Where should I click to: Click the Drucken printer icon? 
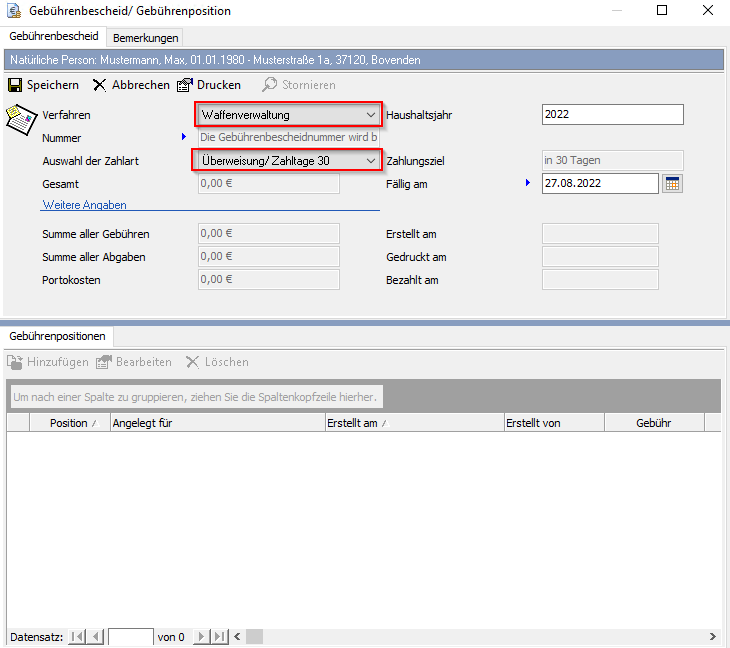[x=185, y=85]
